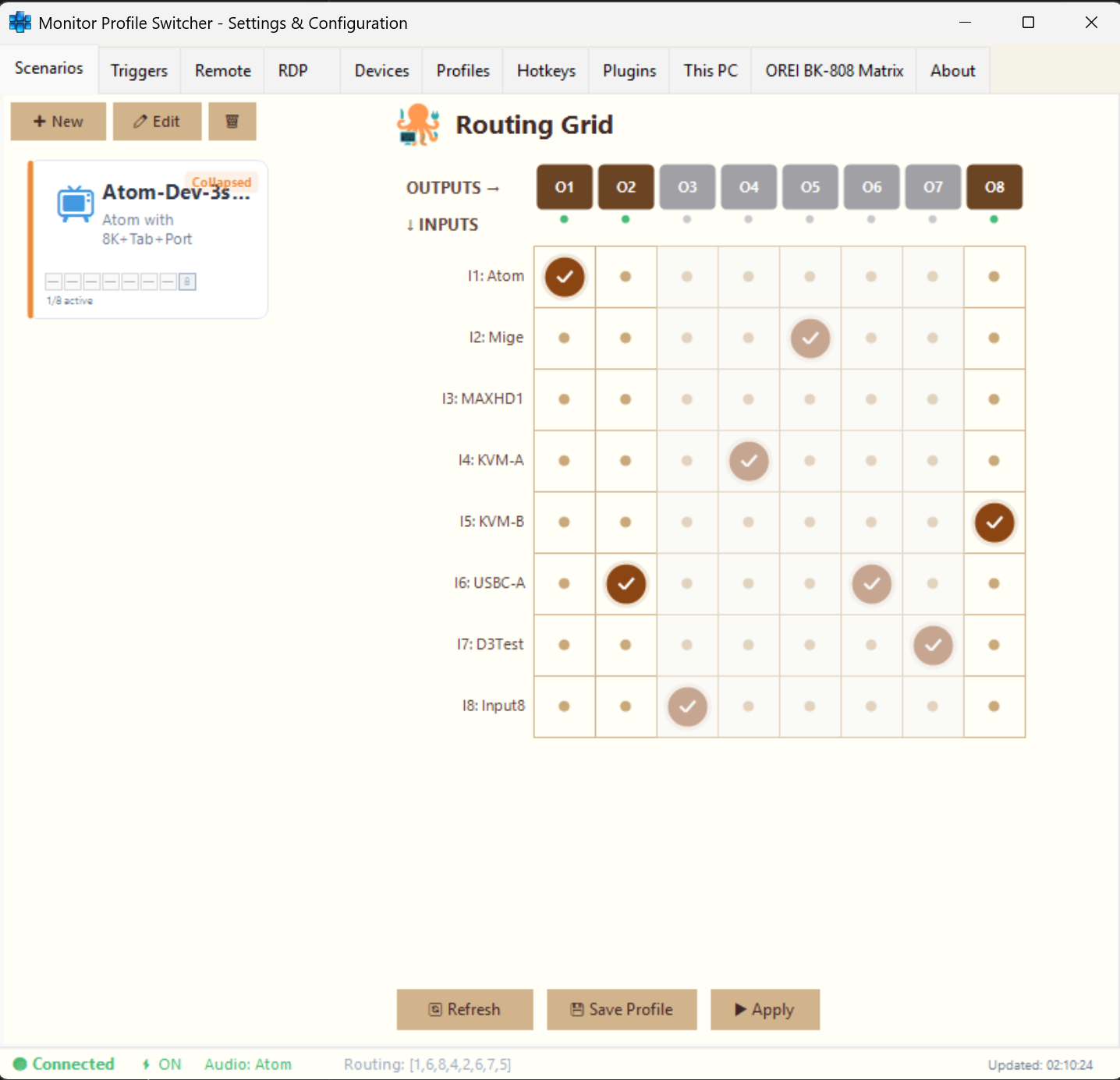
Task: Expand the collapsed Atom-Dev-3s scenario card
Action: tap(222, 182)
